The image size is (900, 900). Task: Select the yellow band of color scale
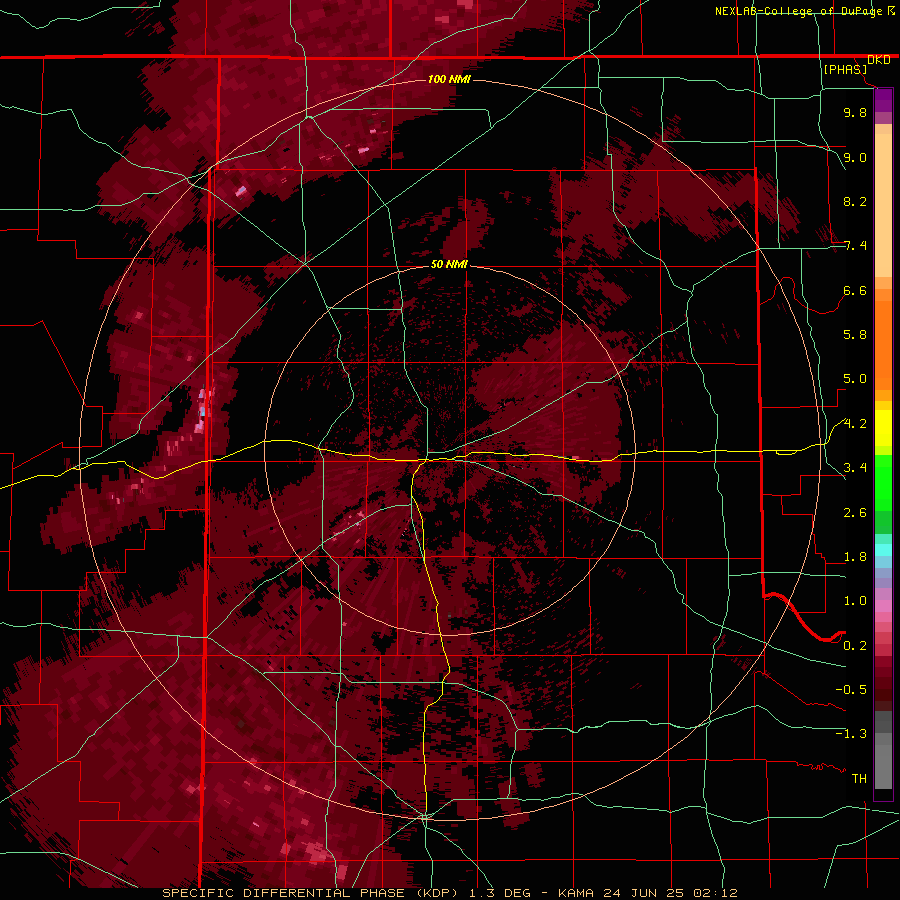(x=883, y=428)
